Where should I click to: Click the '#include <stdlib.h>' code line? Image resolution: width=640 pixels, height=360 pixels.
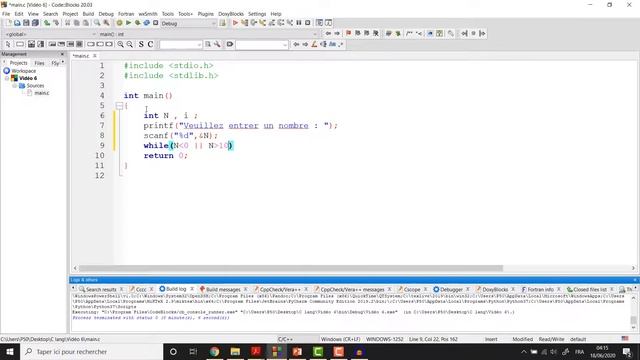click(x=171, y=76)
